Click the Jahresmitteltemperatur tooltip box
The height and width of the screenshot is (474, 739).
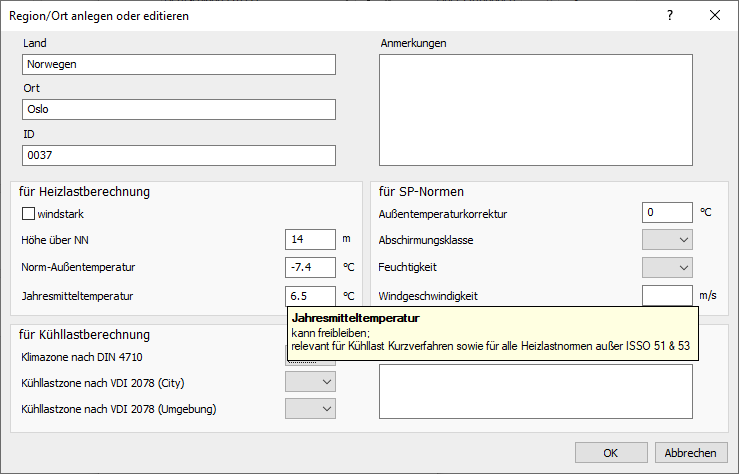493,334
